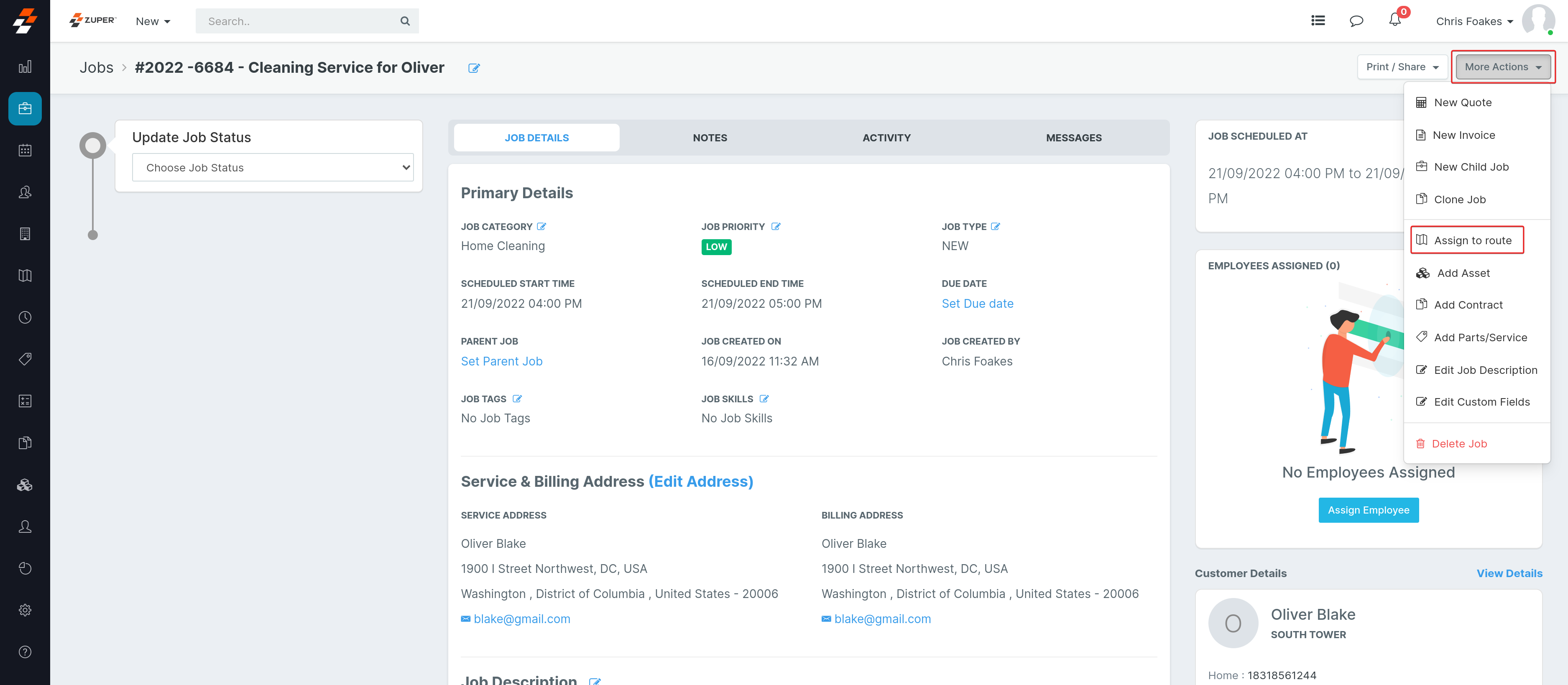The height and width of the screenshot is (685, 1568).
Task: Open the Print / Share dropdown
Action: pos(1401,67)
